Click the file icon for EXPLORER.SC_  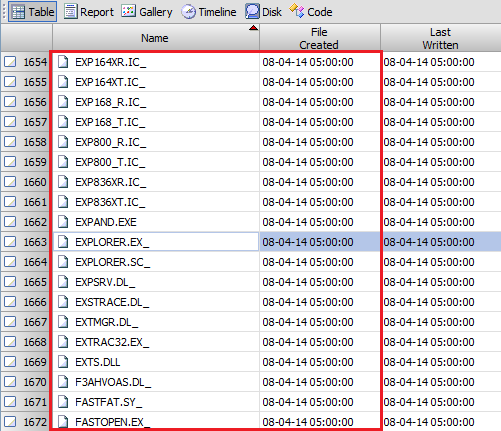[x=63, y=262]
